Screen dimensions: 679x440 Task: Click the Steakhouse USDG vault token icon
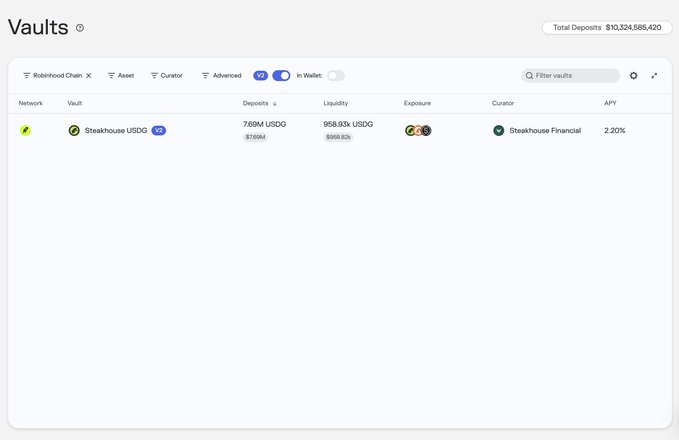click(x=74, y=130)
